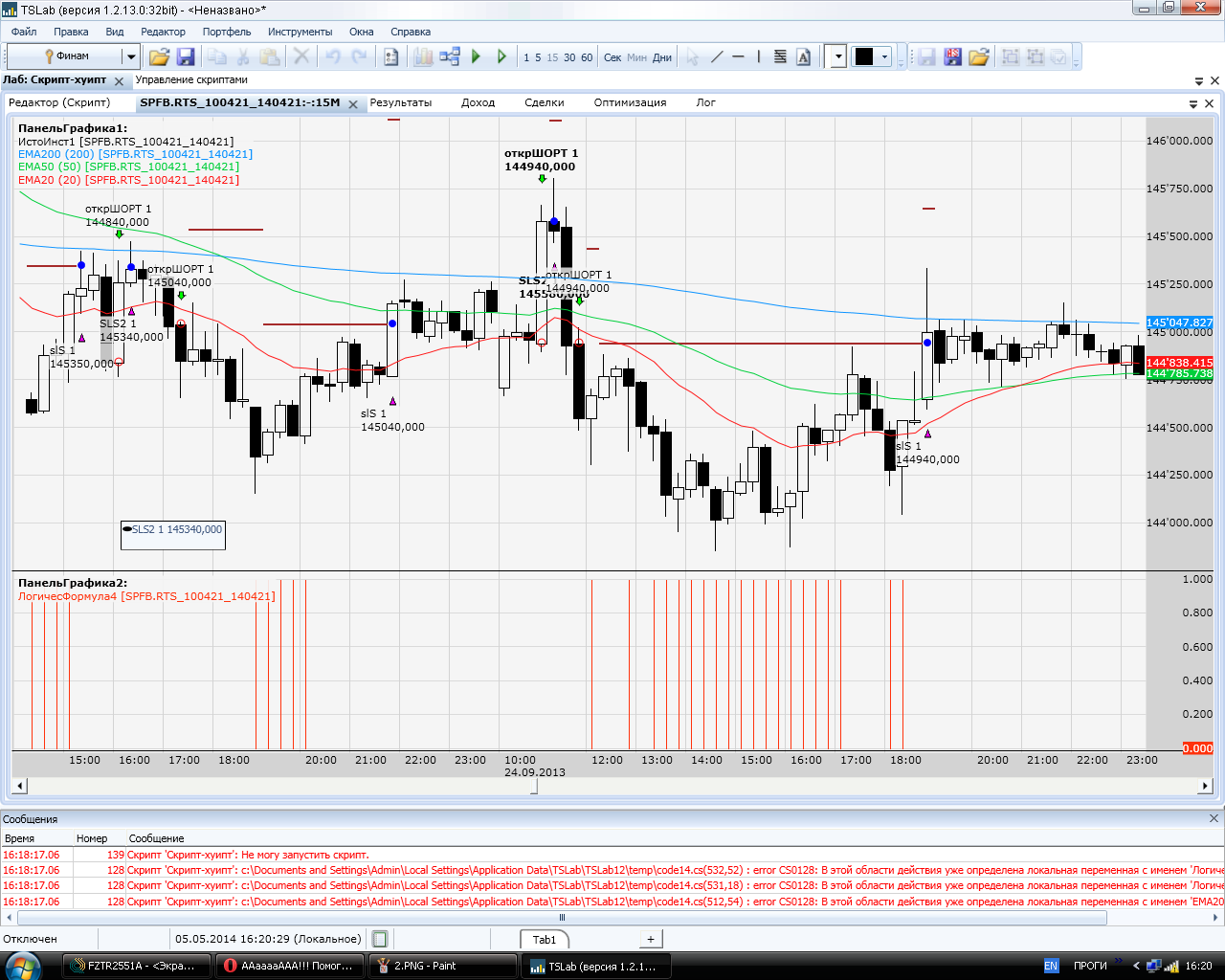
Task: Open the Редактор menu
Action: click(x=163, y=32)
